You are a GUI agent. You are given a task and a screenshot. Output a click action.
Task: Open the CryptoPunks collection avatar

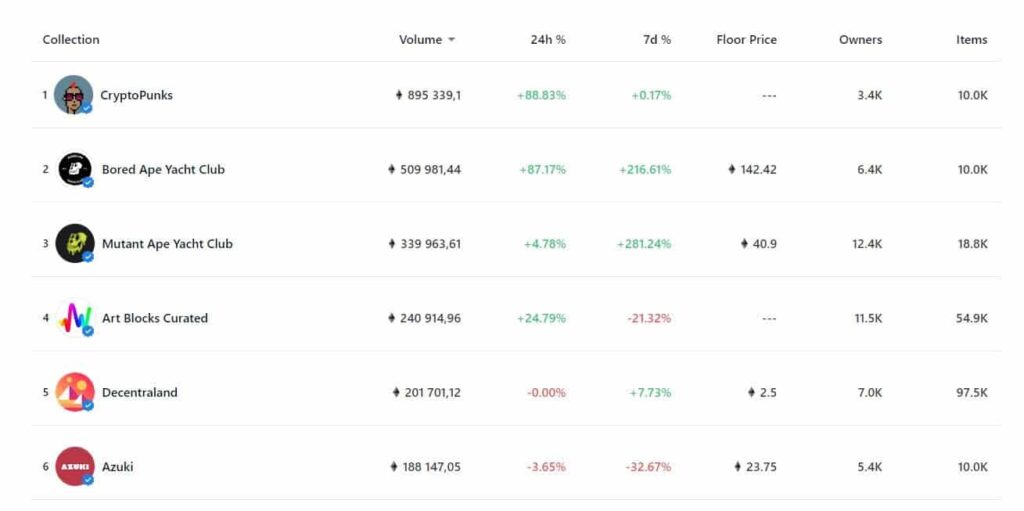73,95
